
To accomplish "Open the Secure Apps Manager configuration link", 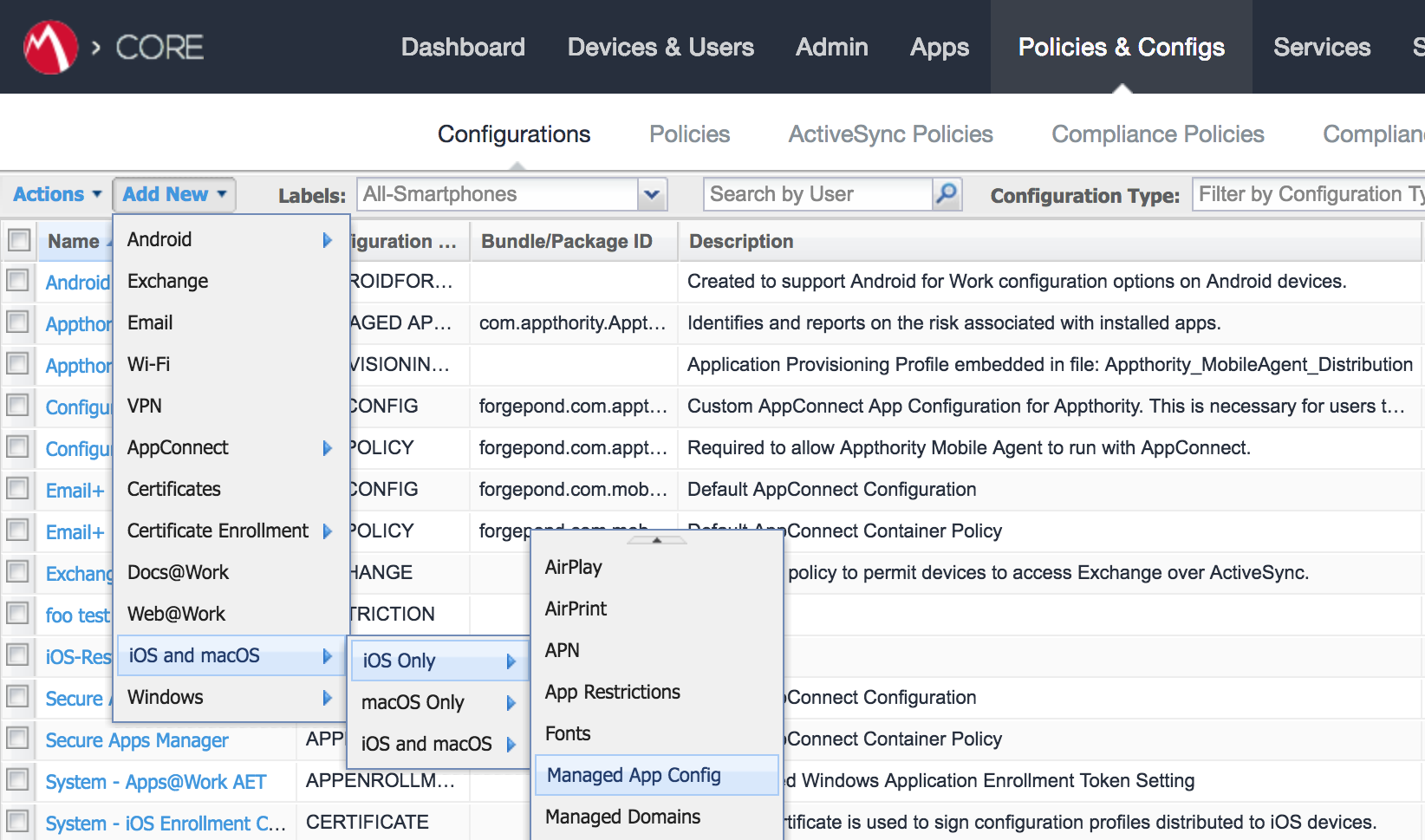I will (x=136, y=739).
